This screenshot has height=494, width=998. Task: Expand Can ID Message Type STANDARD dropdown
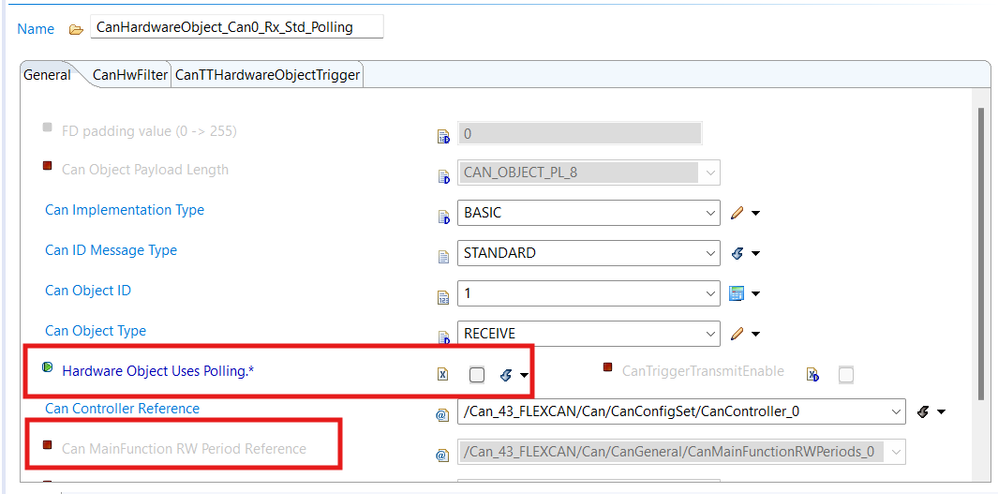(710, 253)
